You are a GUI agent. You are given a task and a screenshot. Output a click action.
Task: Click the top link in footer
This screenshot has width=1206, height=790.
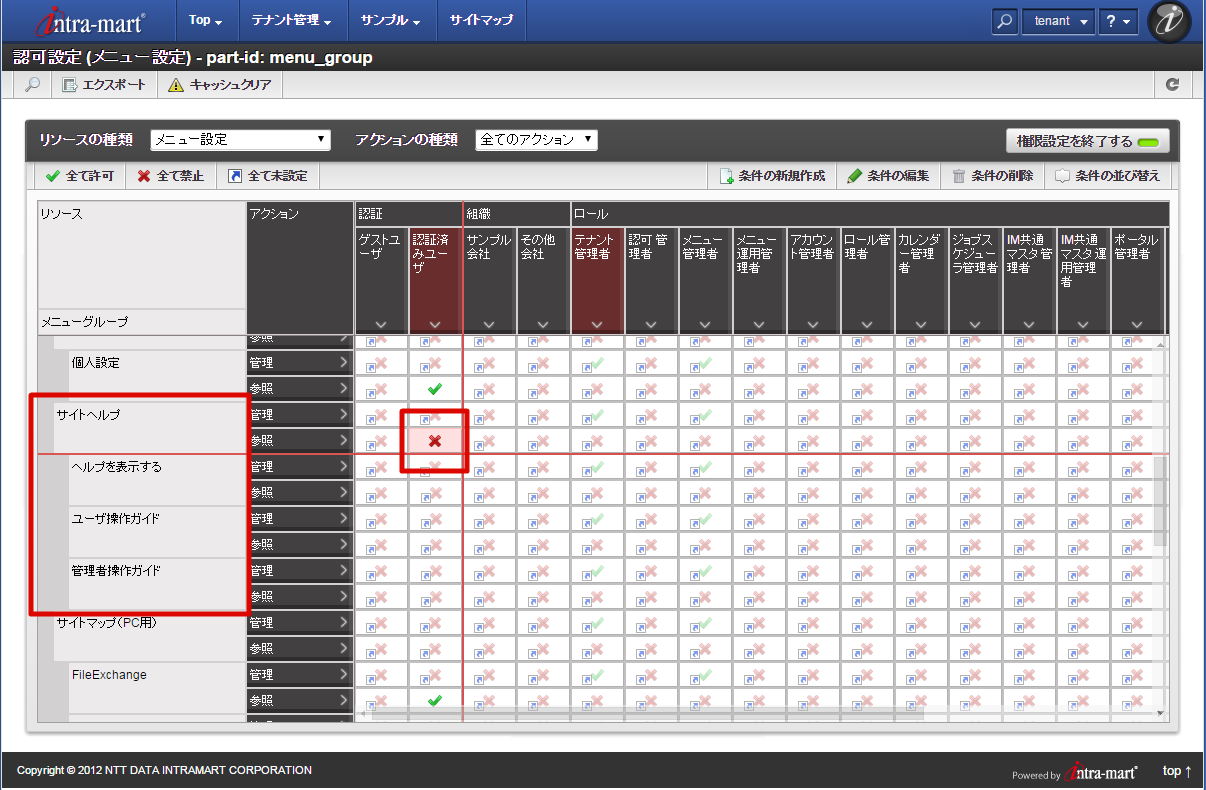click(1177, 771)
